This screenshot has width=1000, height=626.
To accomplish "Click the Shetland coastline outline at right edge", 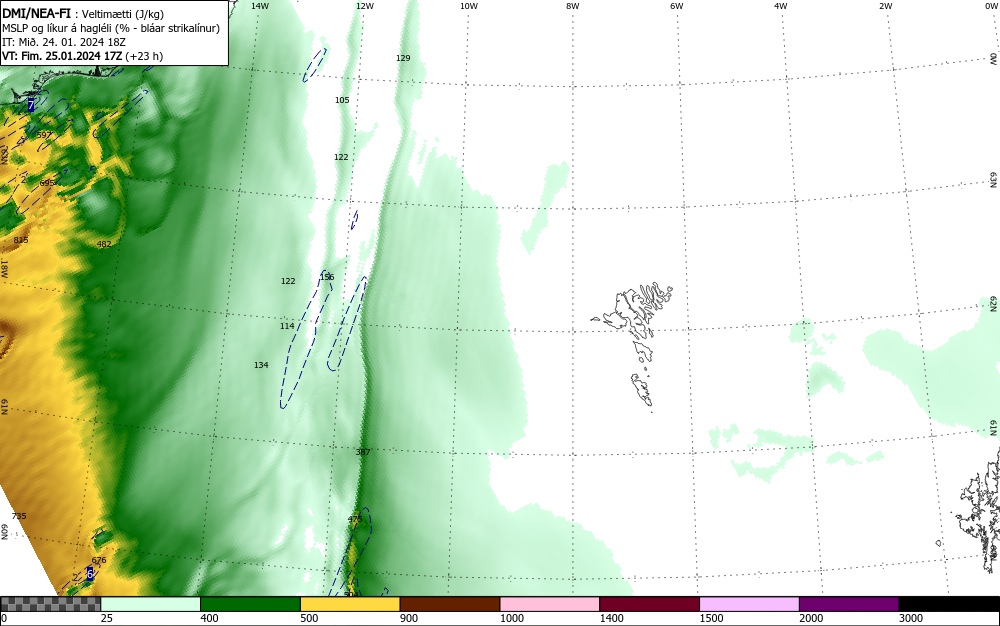I will coord(980,510).
